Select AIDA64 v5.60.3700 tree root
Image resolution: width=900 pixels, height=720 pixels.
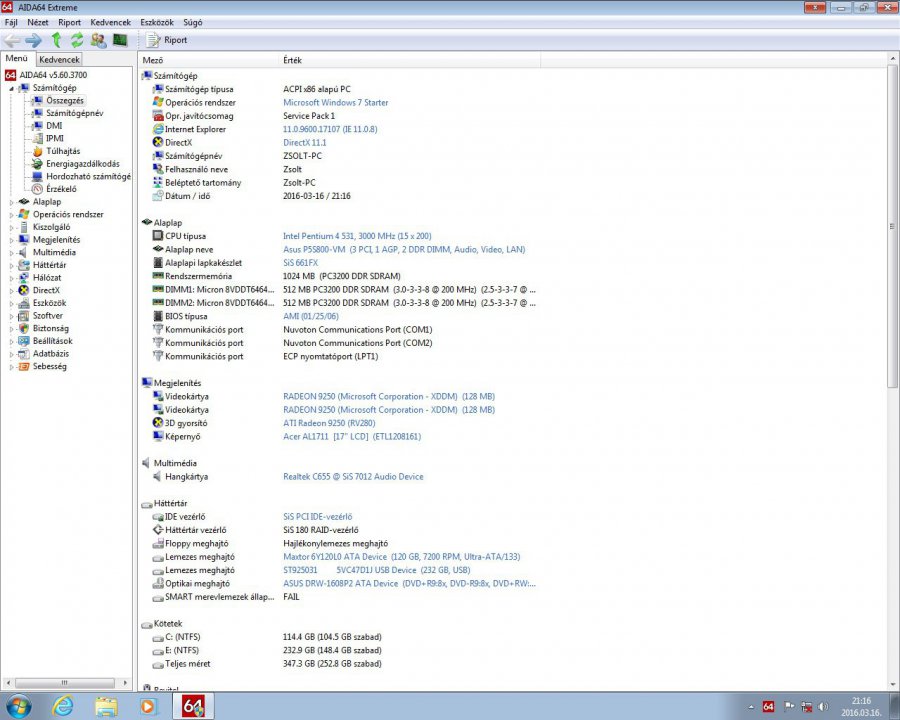(x=53, y=75)
